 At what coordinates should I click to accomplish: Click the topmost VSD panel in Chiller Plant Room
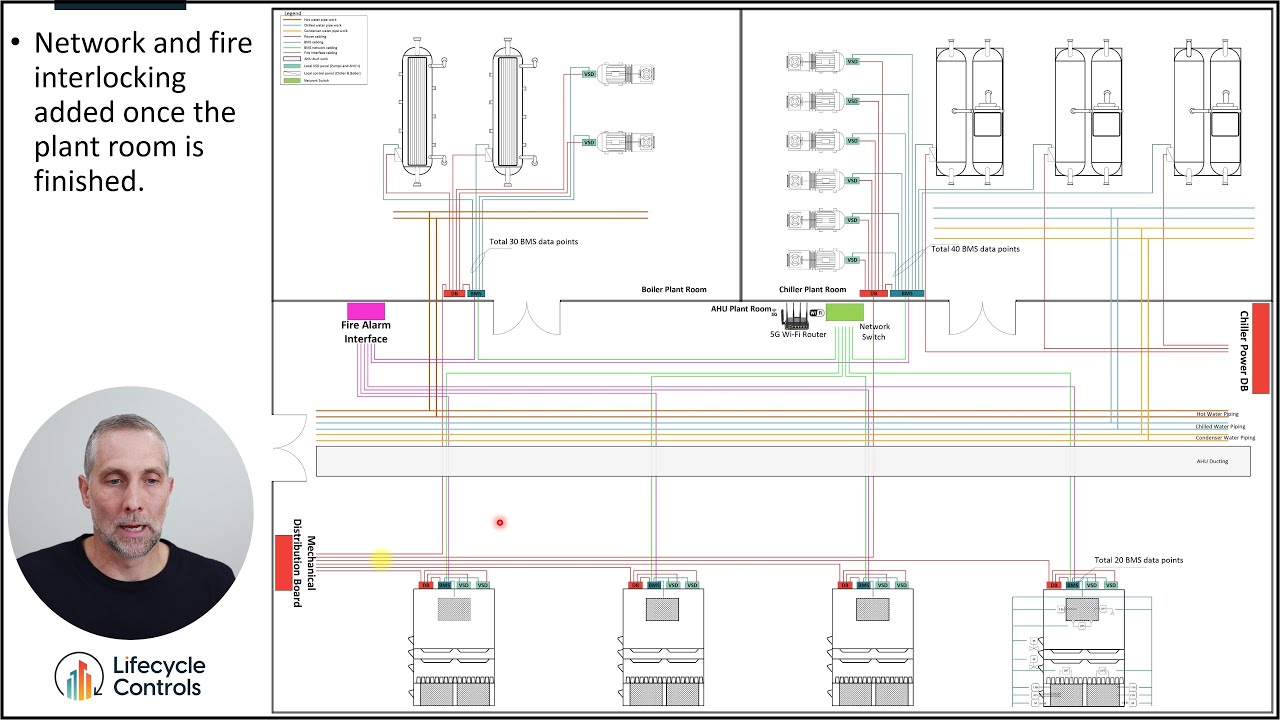click(853, 61)
